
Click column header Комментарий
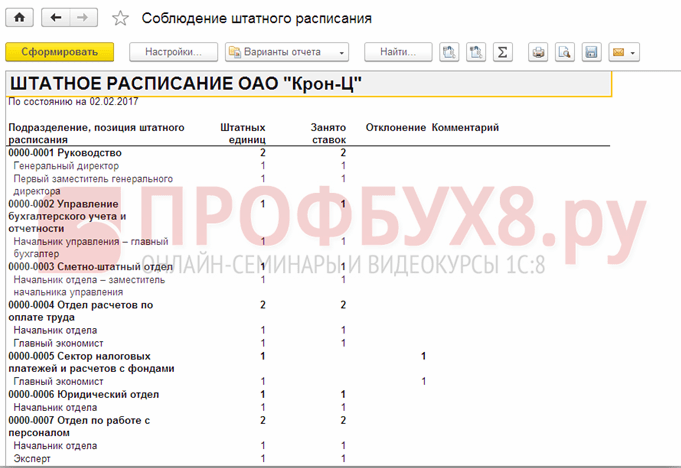pyautogui.click(x=465, y=128)
